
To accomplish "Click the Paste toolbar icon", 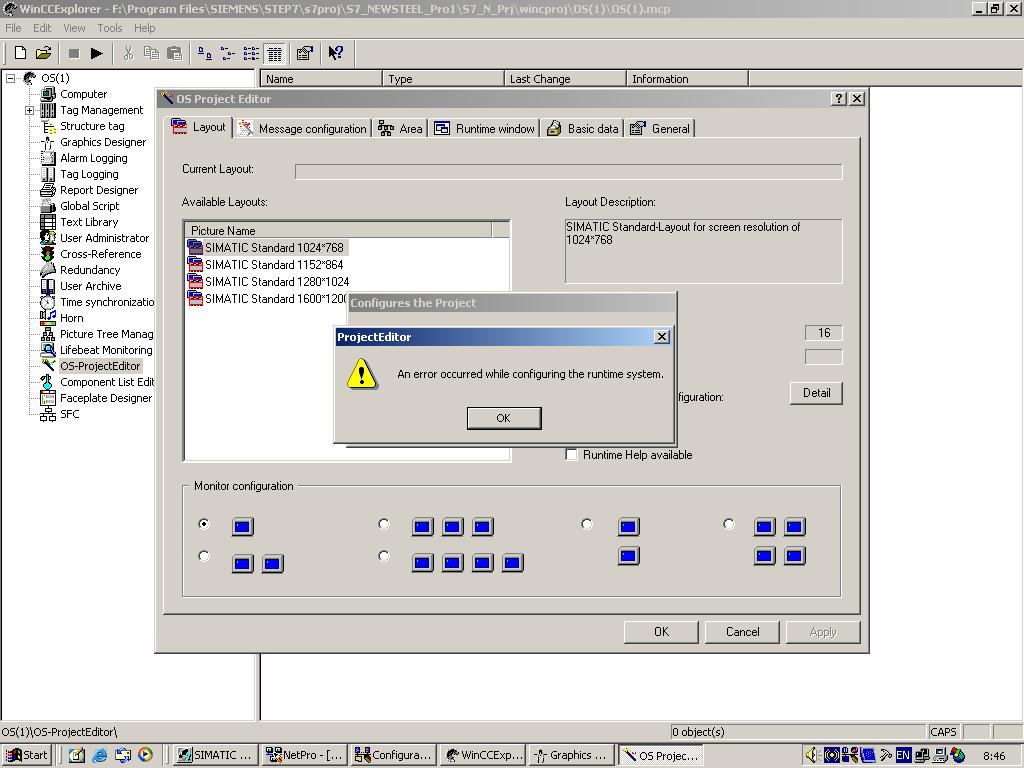I will click(x=174, y=53).
